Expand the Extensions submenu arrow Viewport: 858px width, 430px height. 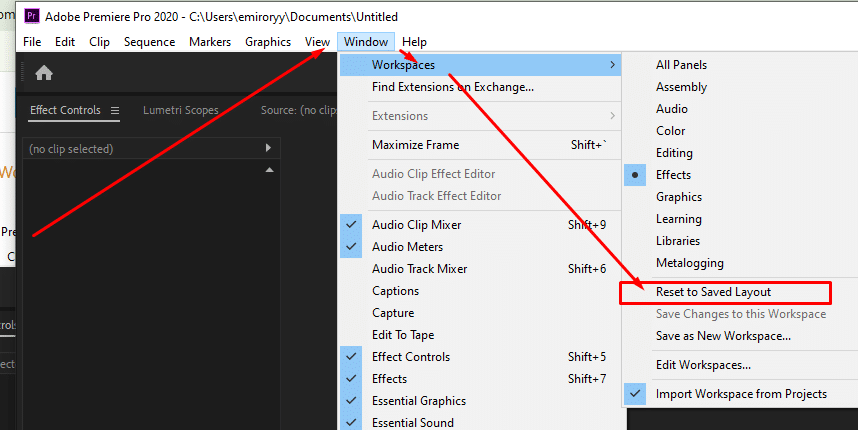[611, 116]
